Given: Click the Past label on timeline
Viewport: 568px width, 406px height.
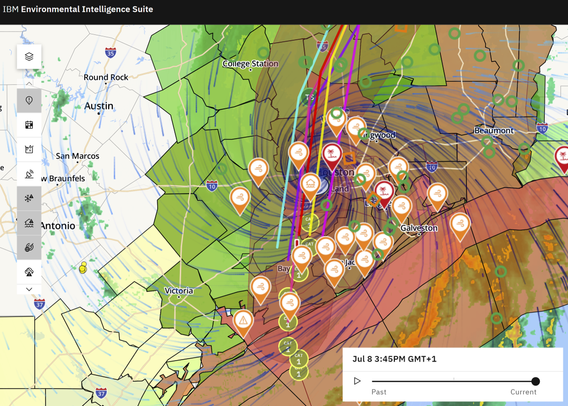Looking at the screenshot, I should pyautogui.click(x=379, y=392).
